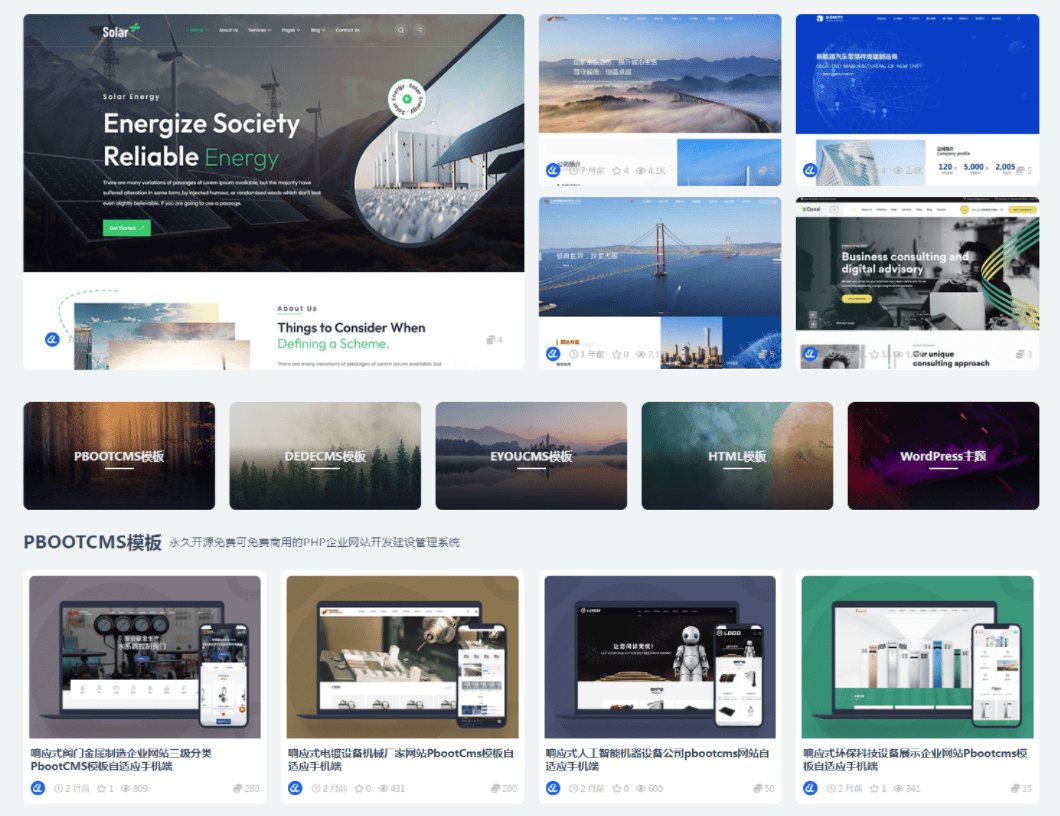Open 响应式电缆设备机械厂家 template title link
1060x816 pixels.
pyautogui.click(x=401, y=759)
